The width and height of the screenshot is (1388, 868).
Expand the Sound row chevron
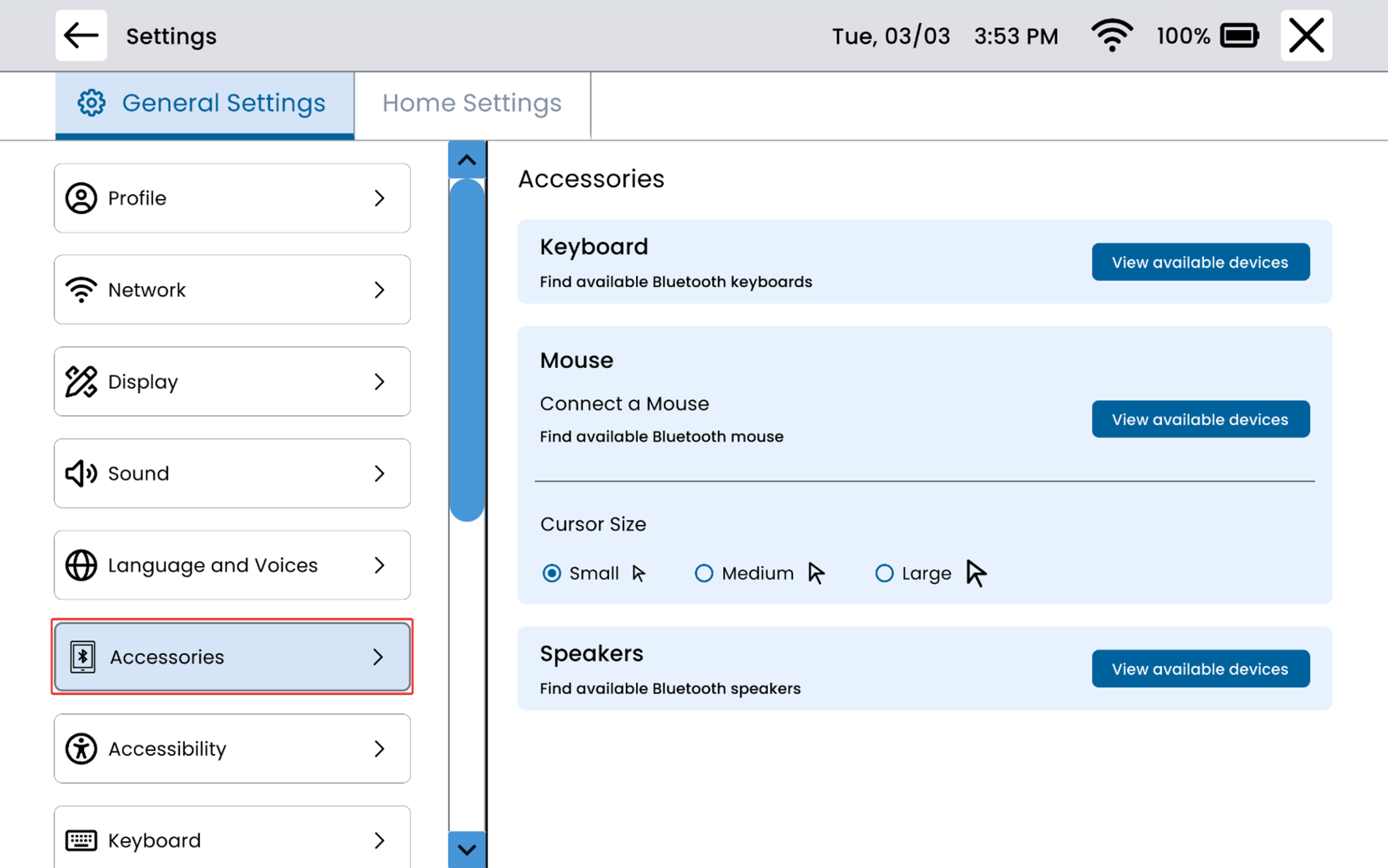point(379,474)
